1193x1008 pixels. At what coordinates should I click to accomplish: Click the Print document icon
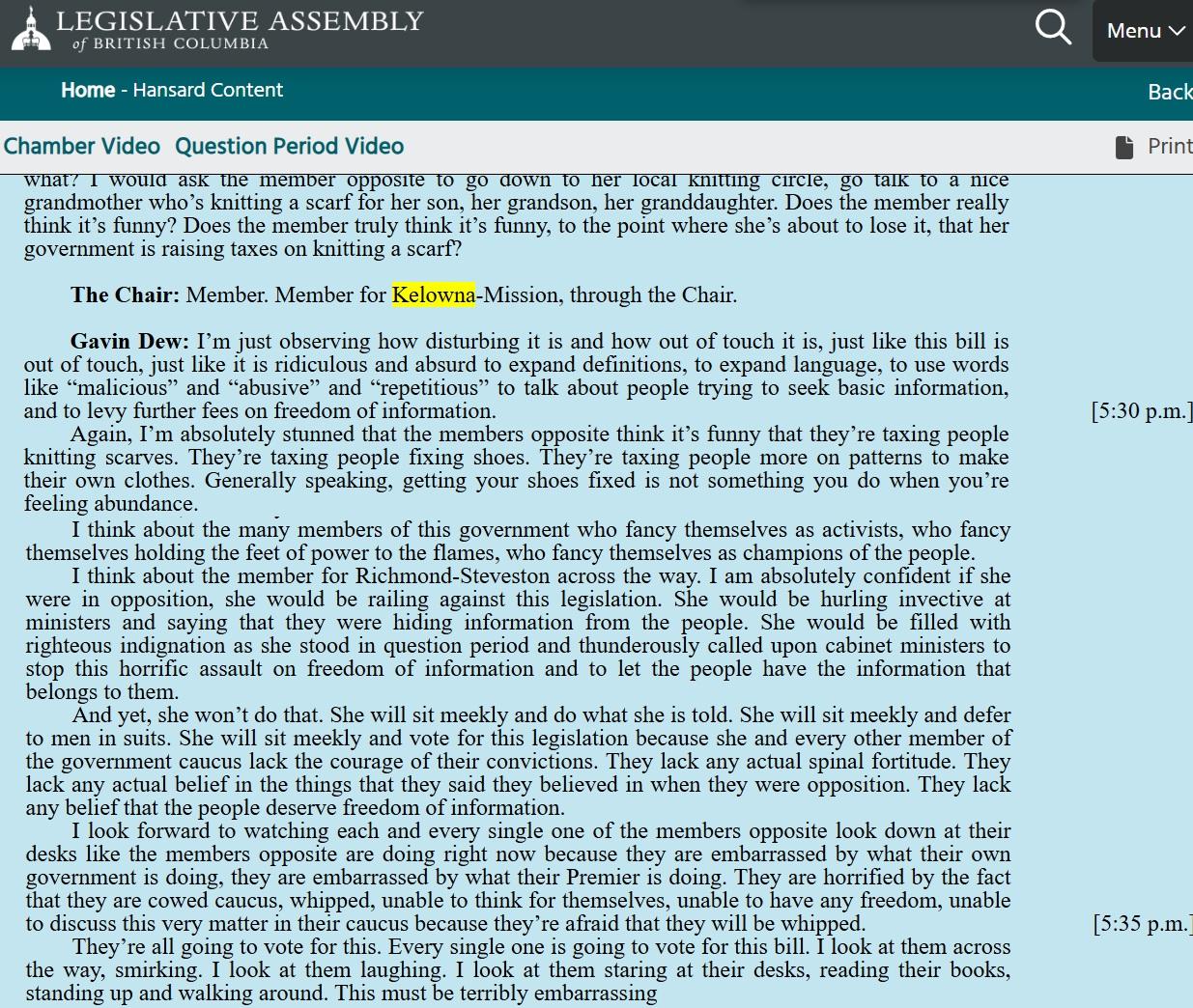(1124, 147)
